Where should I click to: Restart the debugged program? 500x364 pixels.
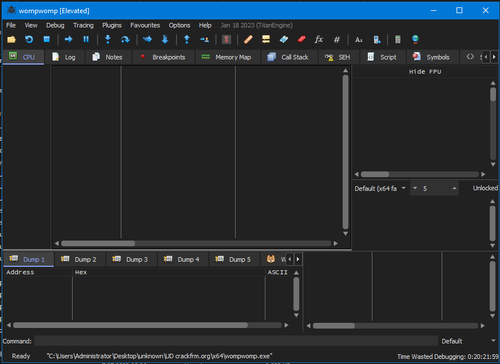point(29,39)
